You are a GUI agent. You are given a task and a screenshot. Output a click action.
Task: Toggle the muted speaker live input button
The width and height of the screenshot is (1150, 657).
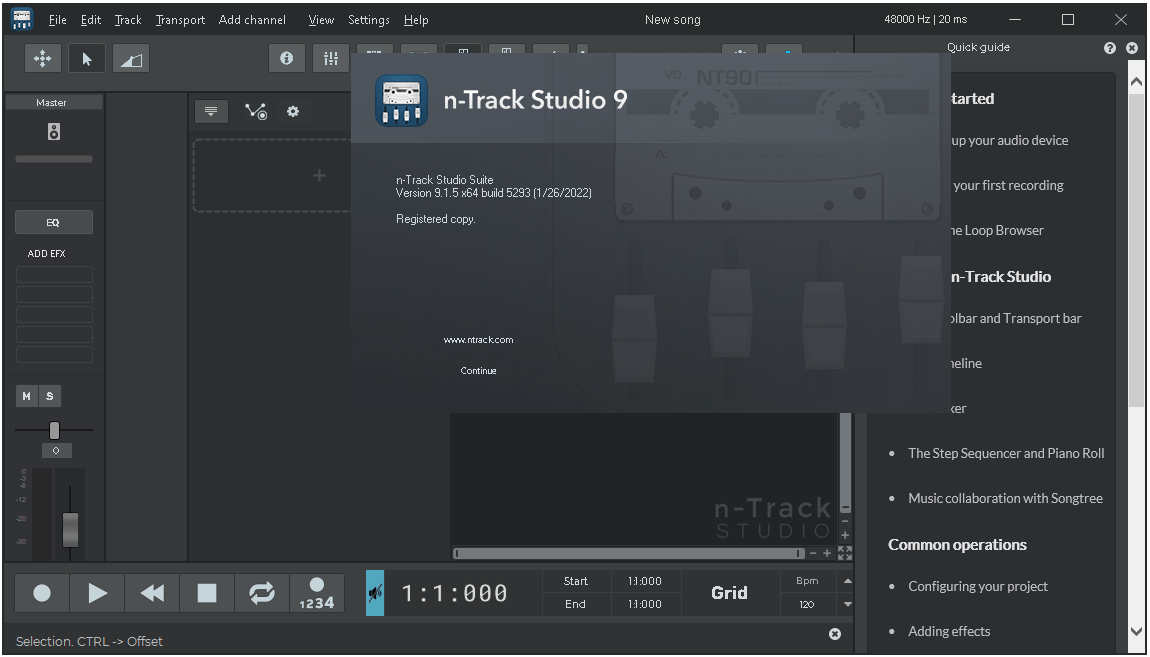375,592
